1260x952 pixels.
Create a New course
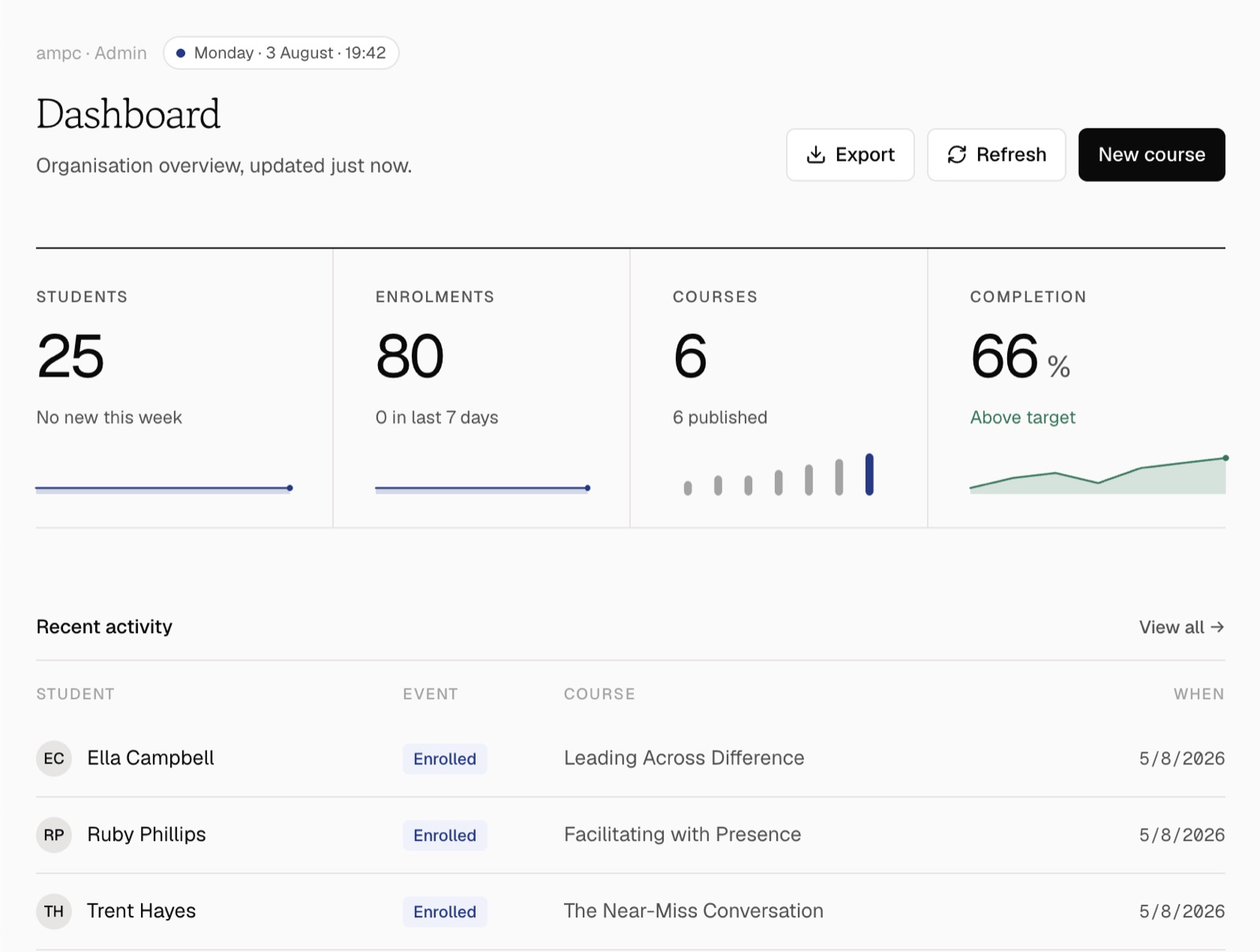1151,154
